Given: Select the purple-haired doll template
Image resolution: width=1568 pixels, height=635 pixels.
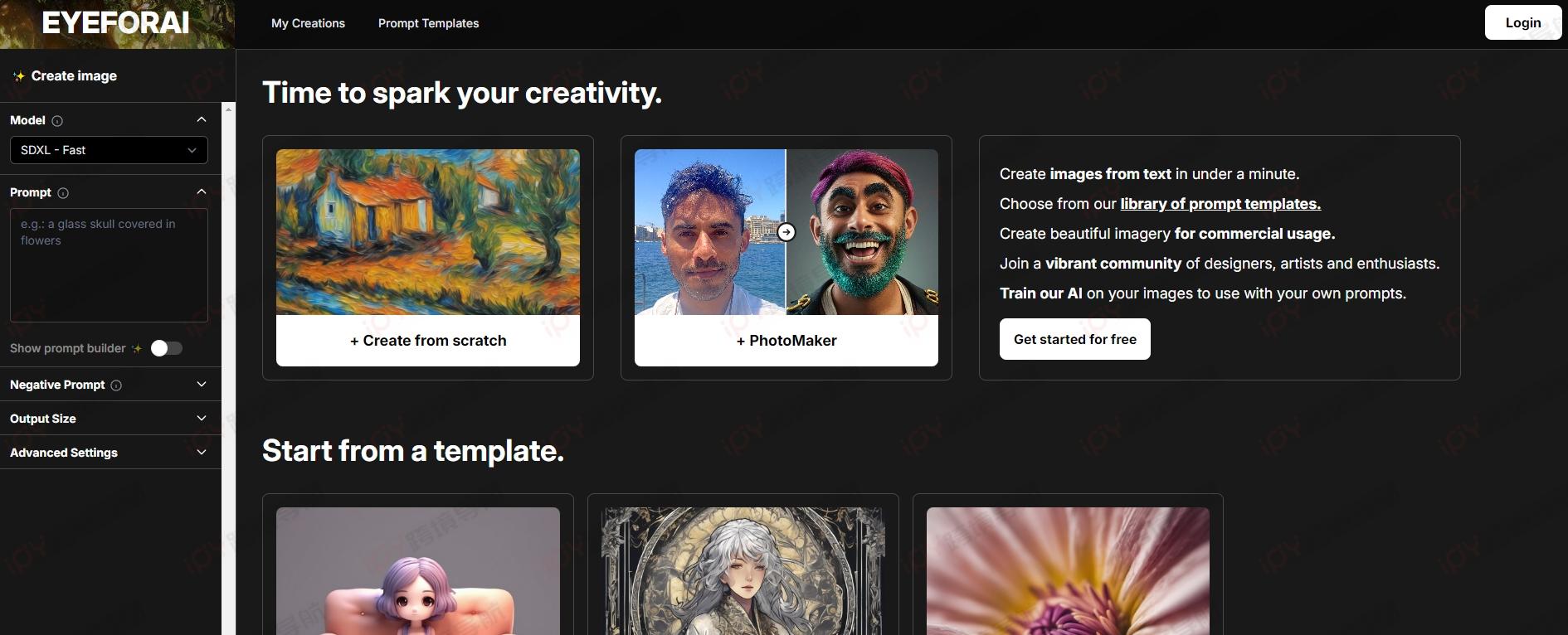Looking at the screenshot, I should coord(418,571).
